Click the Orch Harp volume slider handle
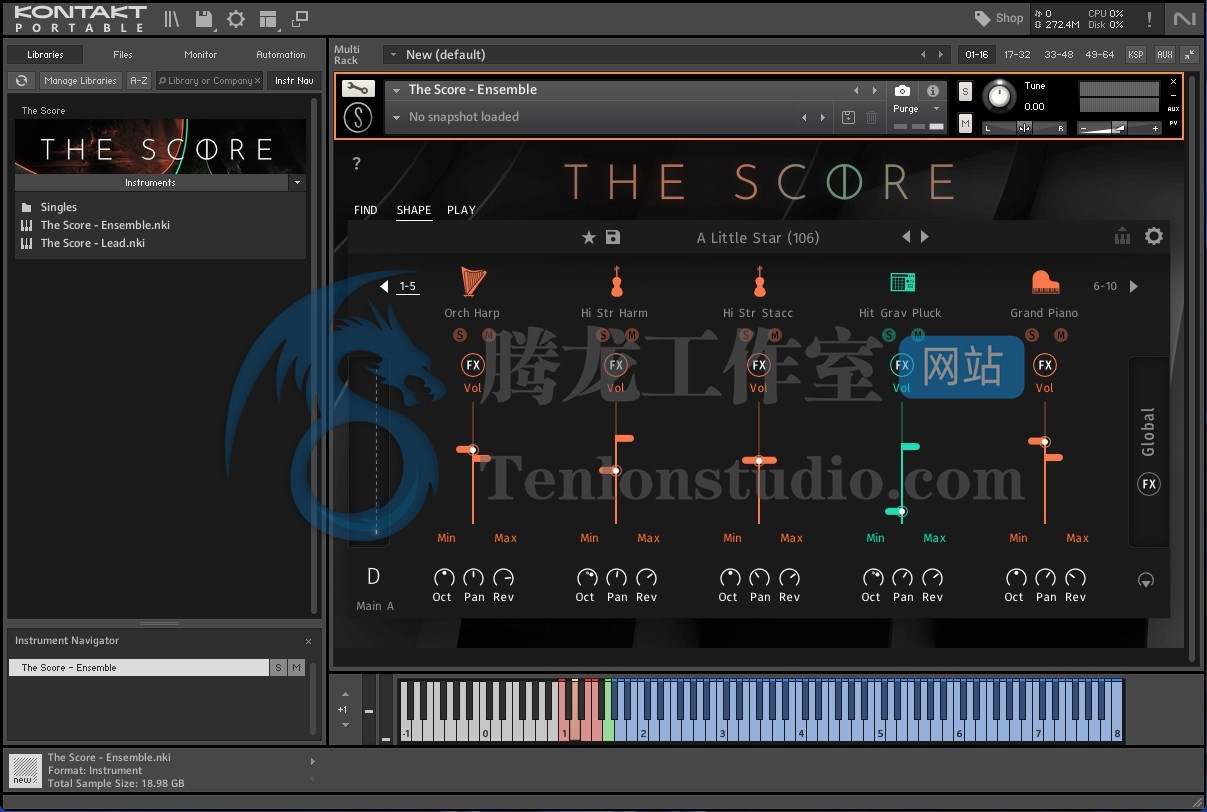Image resolution: width=1207 pixels, height=812 pixels. pyautogui.click(x=472, y=450)
